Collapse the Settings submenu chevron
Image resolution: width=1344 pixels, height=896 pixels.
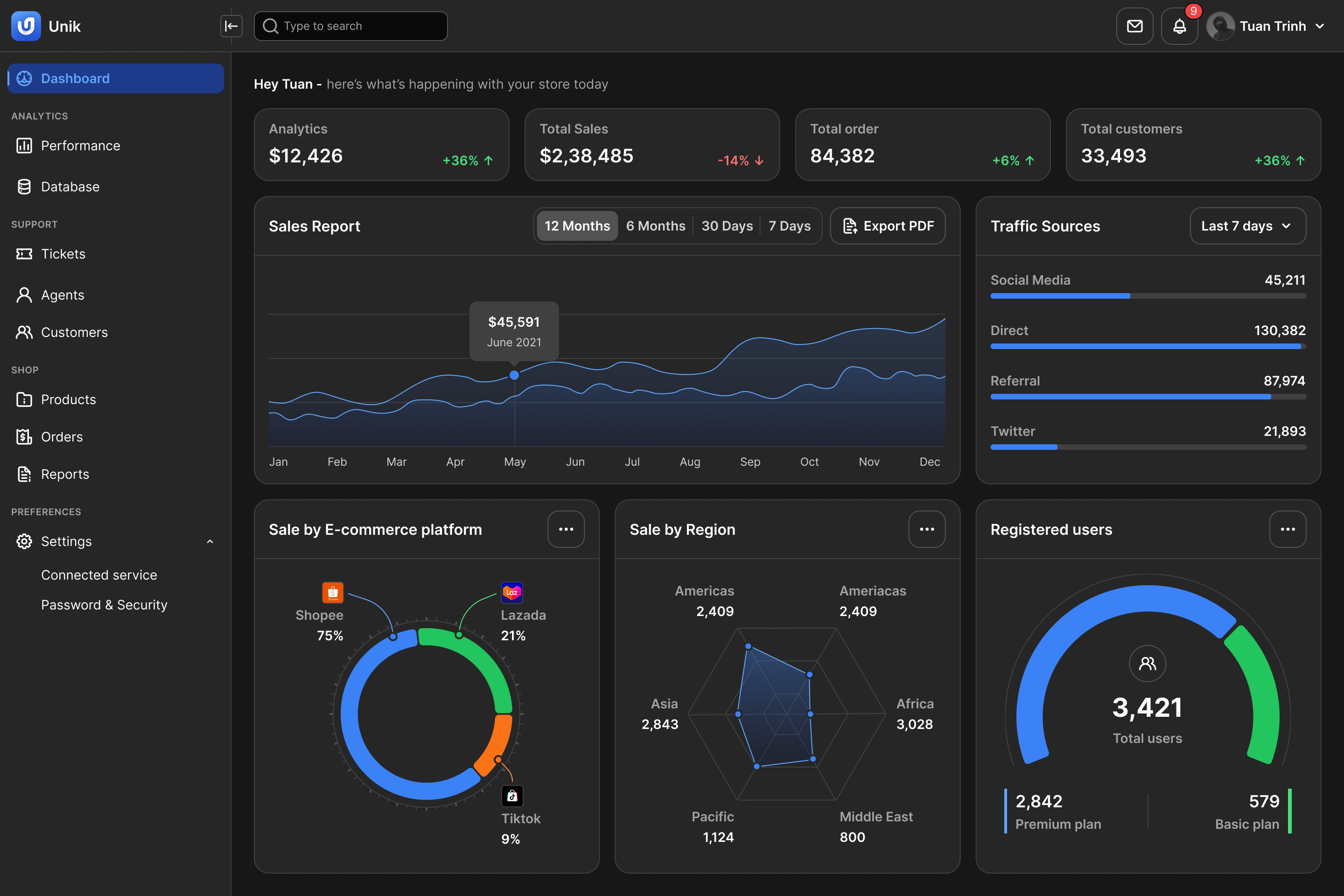pyautogui.click(x=210, y=542)
